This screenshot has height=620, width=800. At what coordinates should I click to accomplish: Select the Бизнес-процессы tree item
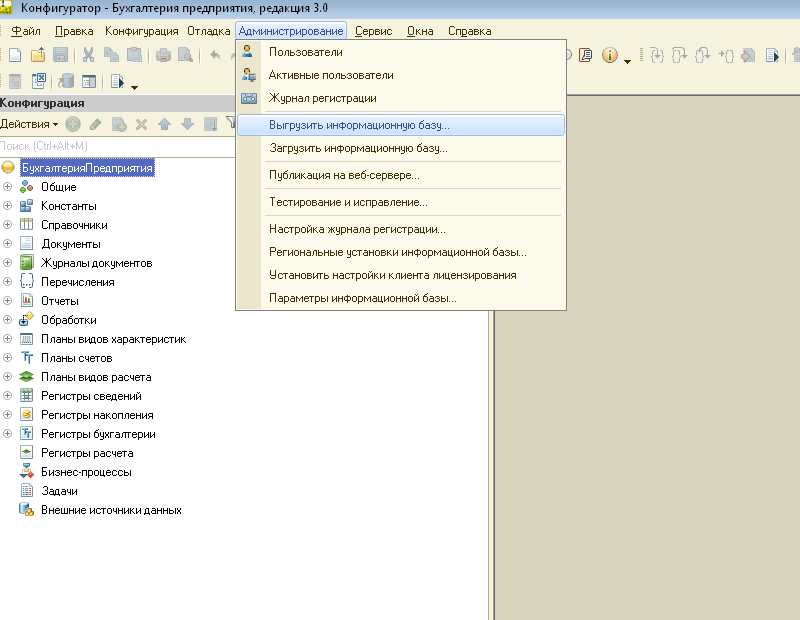[86, 472]
